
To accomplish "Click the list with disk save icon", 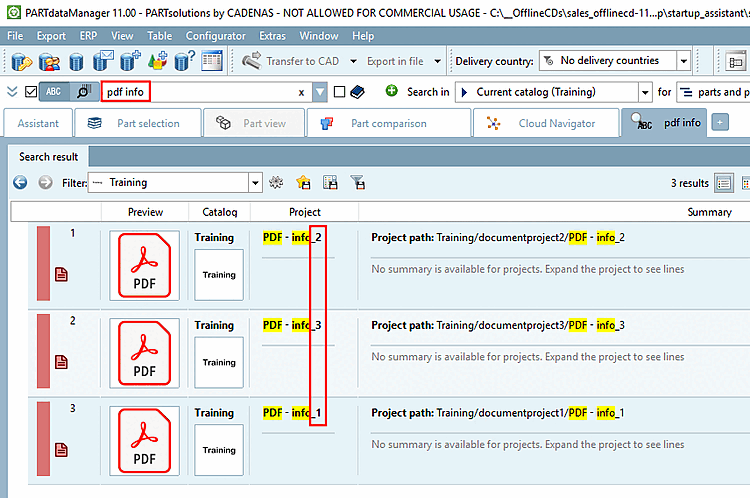I will point(331,182).
